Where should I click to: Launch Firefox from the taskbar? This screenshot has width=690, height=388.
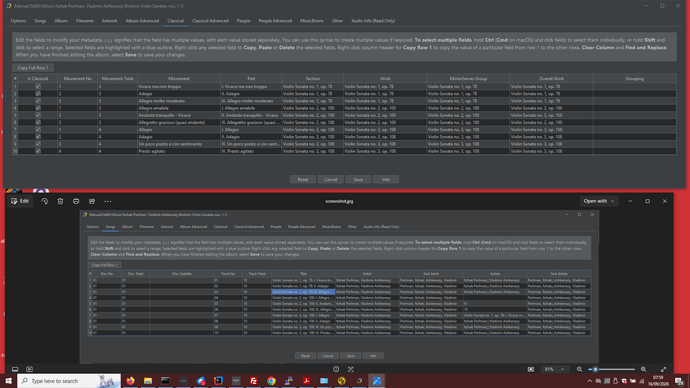pos(130,381)
